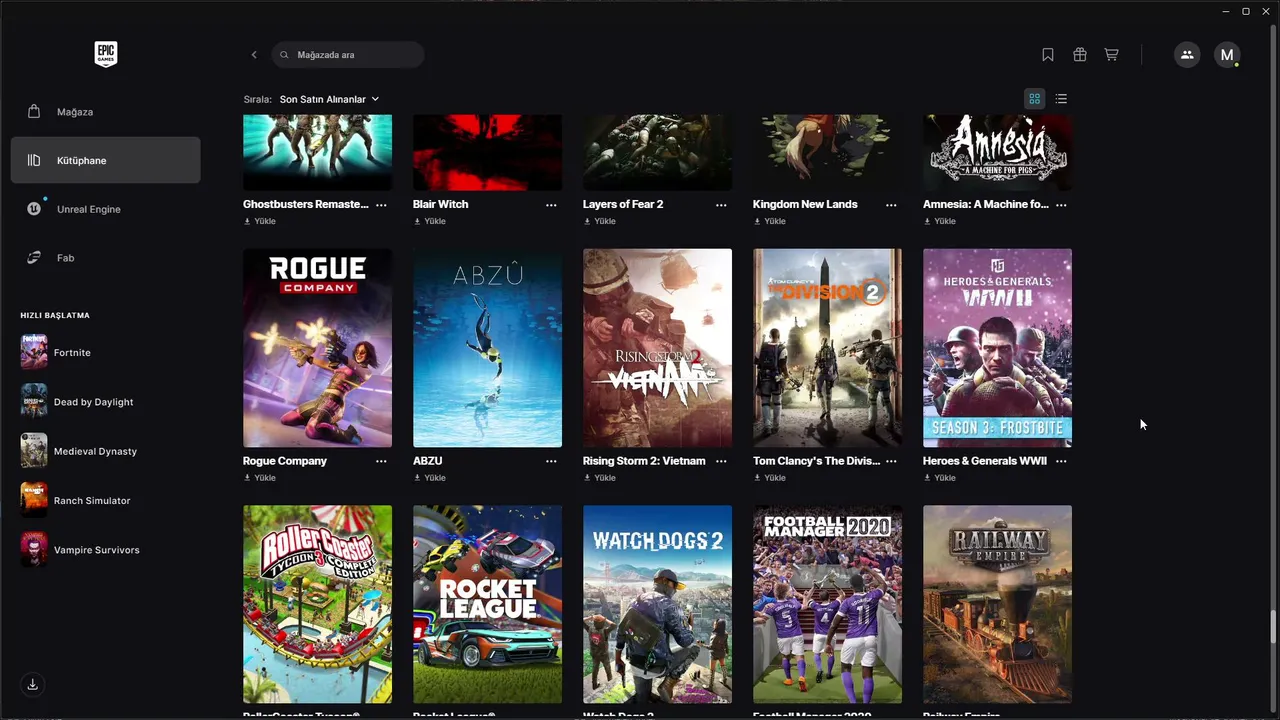Open more options for Rogue Company
This screenshot has width=1280, height=720.
coord(381,461)
